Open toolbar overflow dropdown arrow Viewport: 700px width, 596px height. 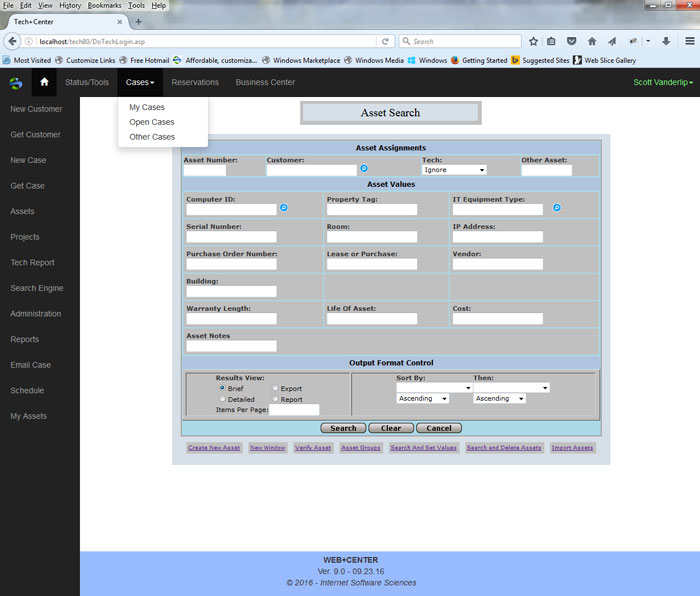[x=648, y=42]
